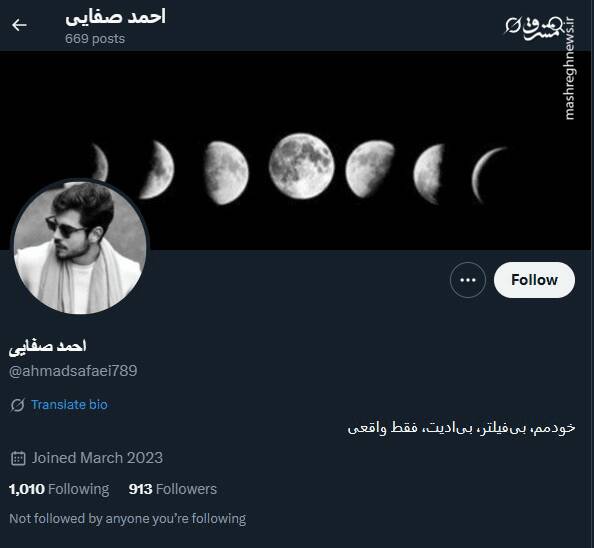Click the thin crescent moon at banner right
Viewport: 594px width, 548px height.
pyautogui.click(x=489, y=175)
